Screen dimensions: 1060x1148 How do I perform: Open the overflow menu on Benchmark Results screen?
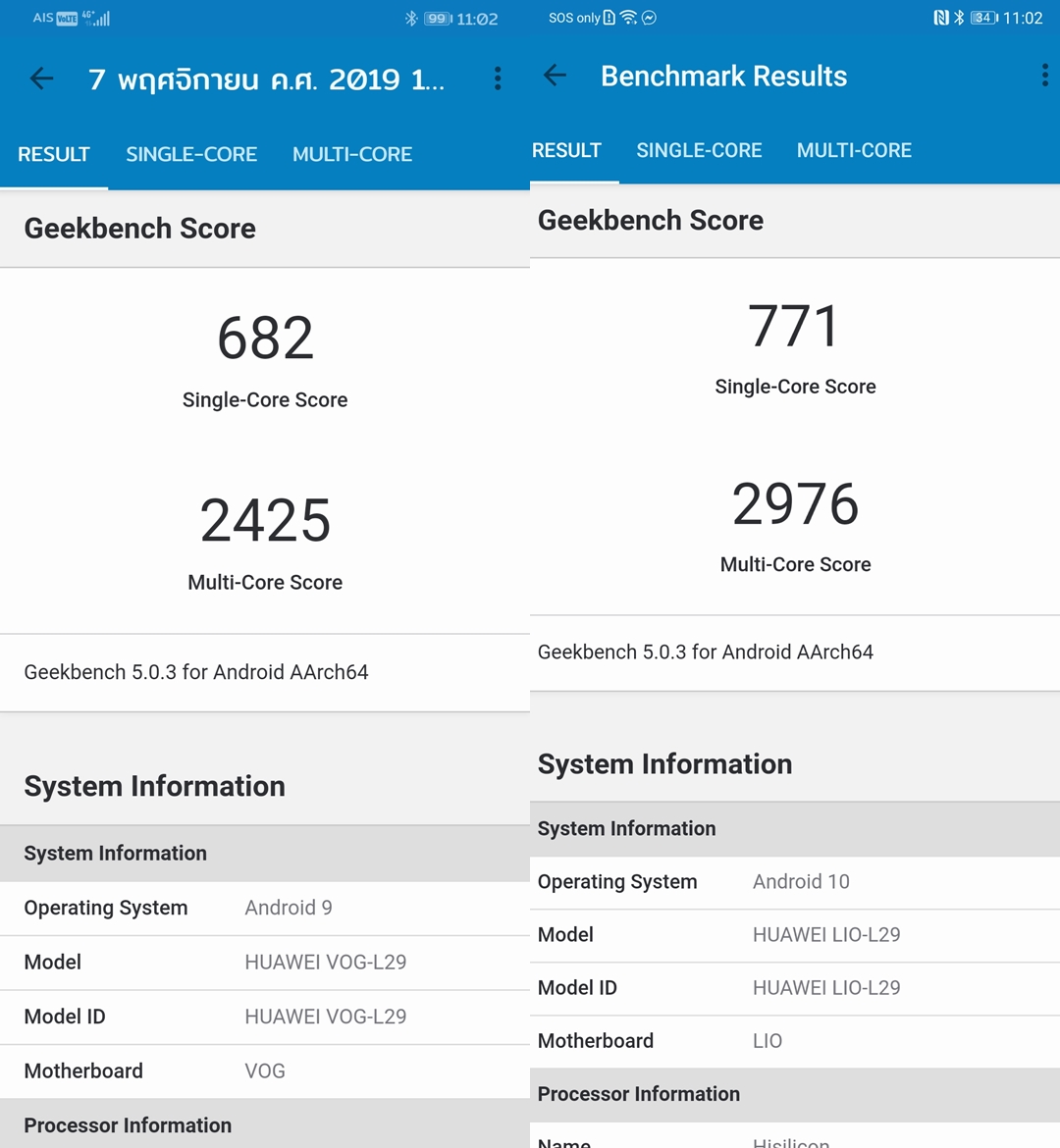pyautogui.click(x=1044, y=75)
